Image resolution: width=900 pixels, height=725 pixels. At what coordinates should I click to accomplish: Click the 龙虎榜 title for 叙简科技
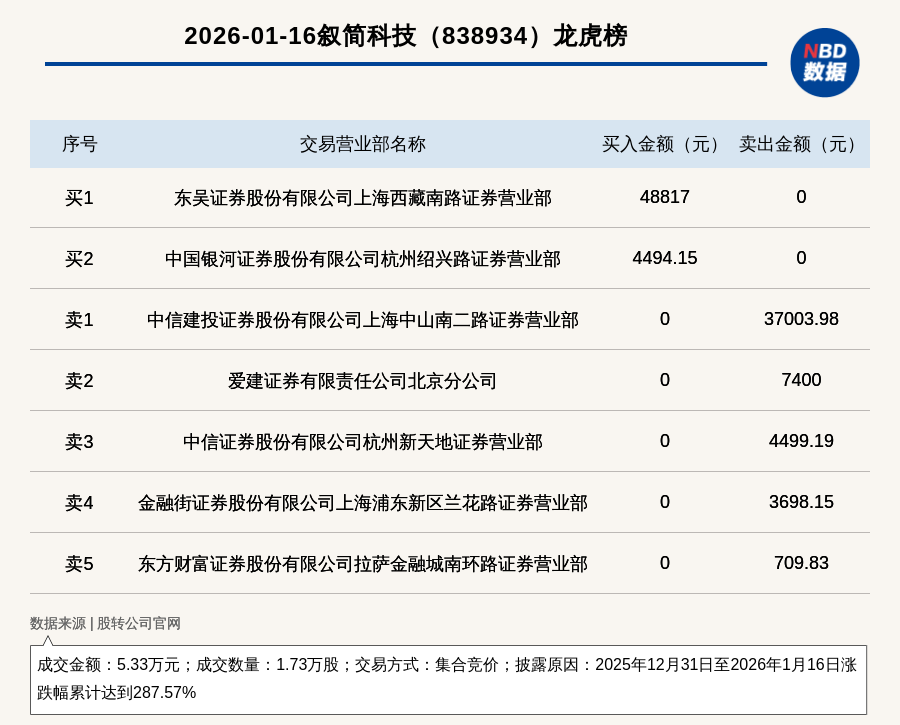pos(405,36)
